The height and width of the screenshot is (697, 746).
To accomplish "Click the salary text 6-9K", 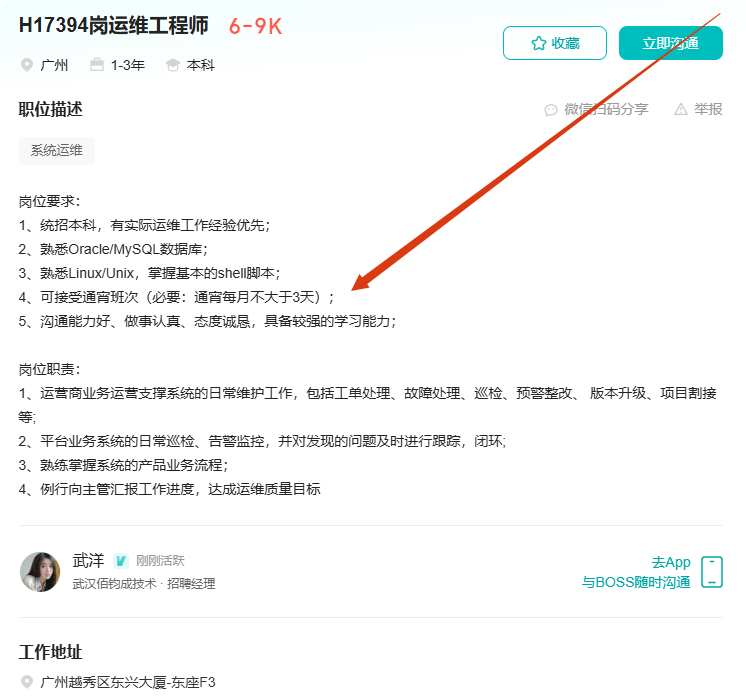I will pos(255,27).
